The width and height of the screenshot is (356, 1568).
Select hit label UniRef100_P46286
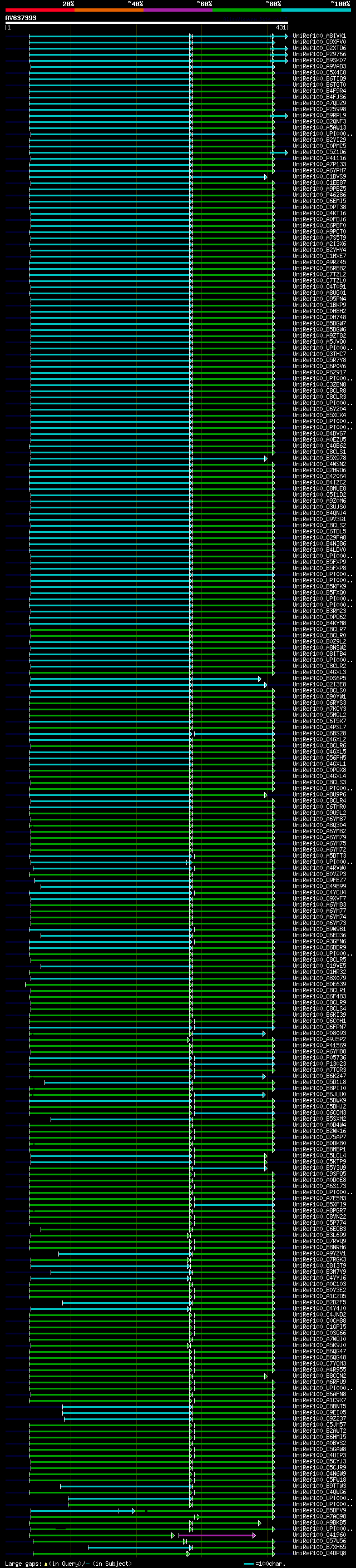(x=319, y=195)
